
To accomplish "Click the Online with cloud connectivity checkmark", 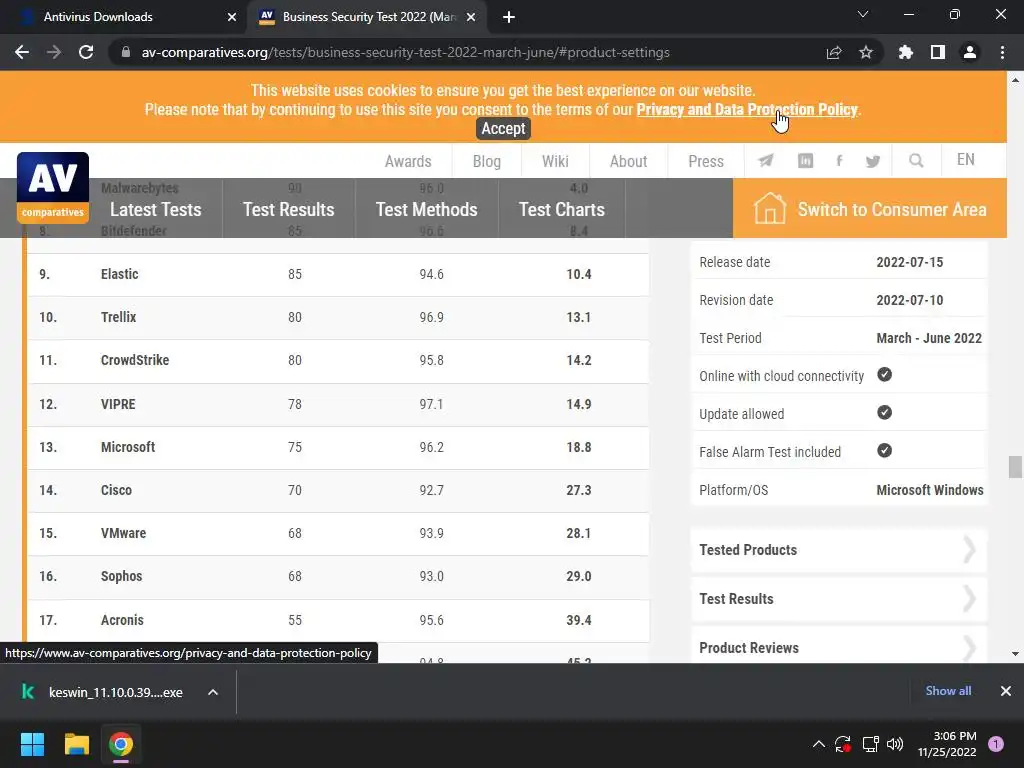I will pos(884,375).
